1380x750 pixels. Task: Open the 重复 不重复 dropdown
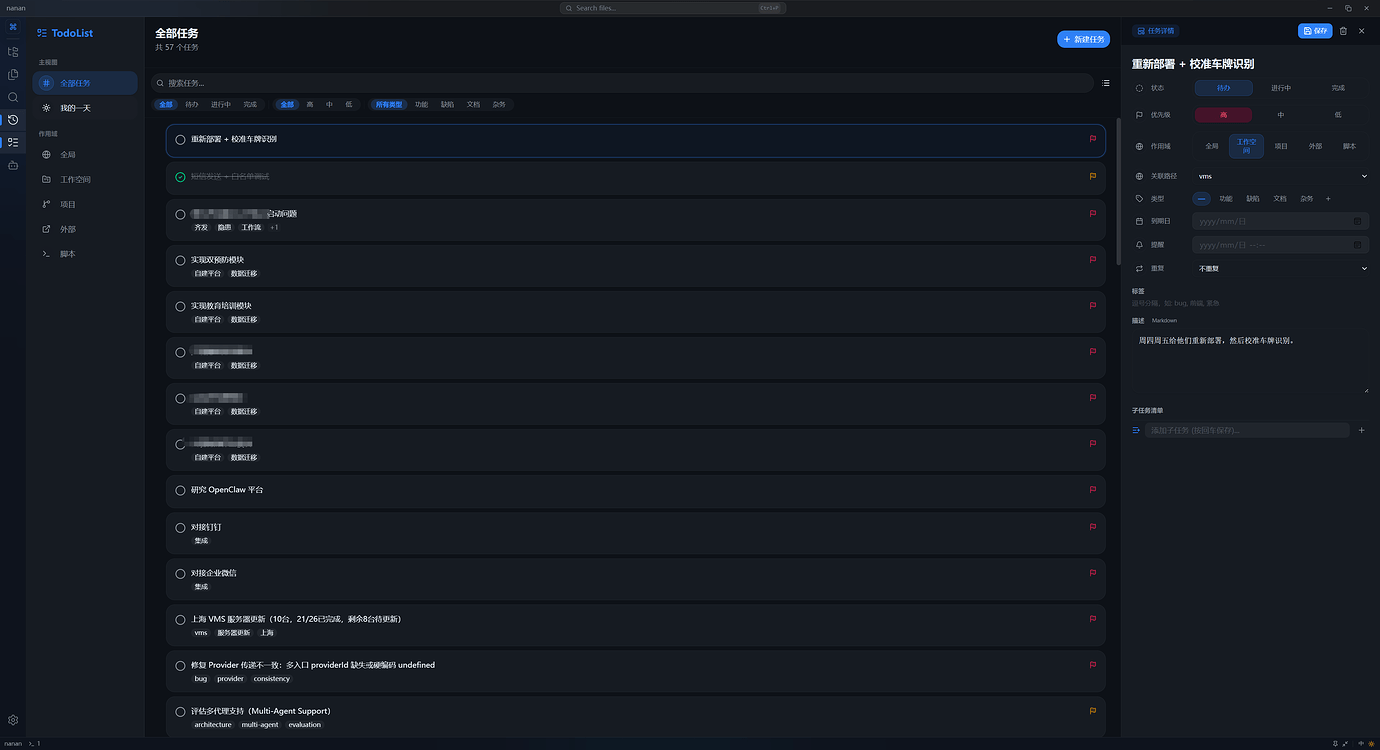1282,268
